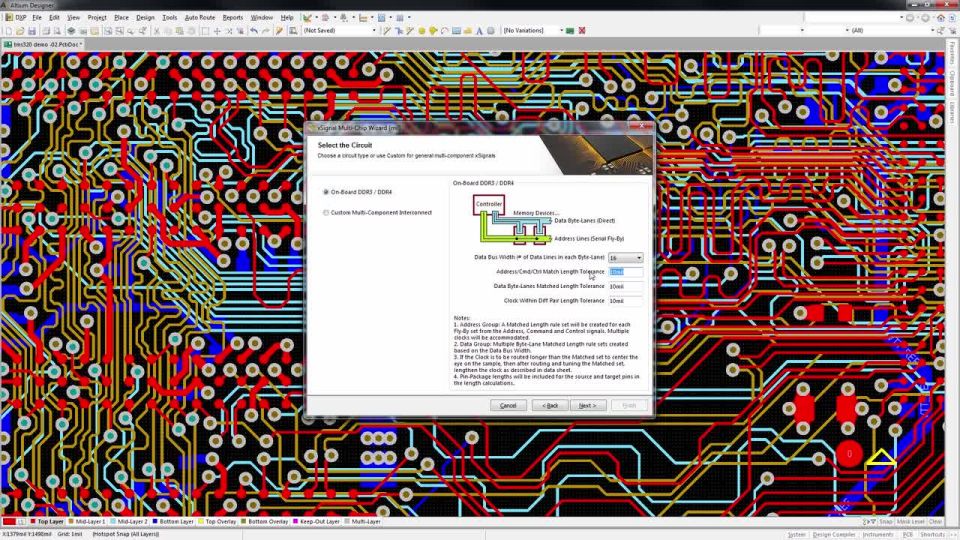Click the Open file folder icon
Screen dimensions: 960x540
click(20, 31)
